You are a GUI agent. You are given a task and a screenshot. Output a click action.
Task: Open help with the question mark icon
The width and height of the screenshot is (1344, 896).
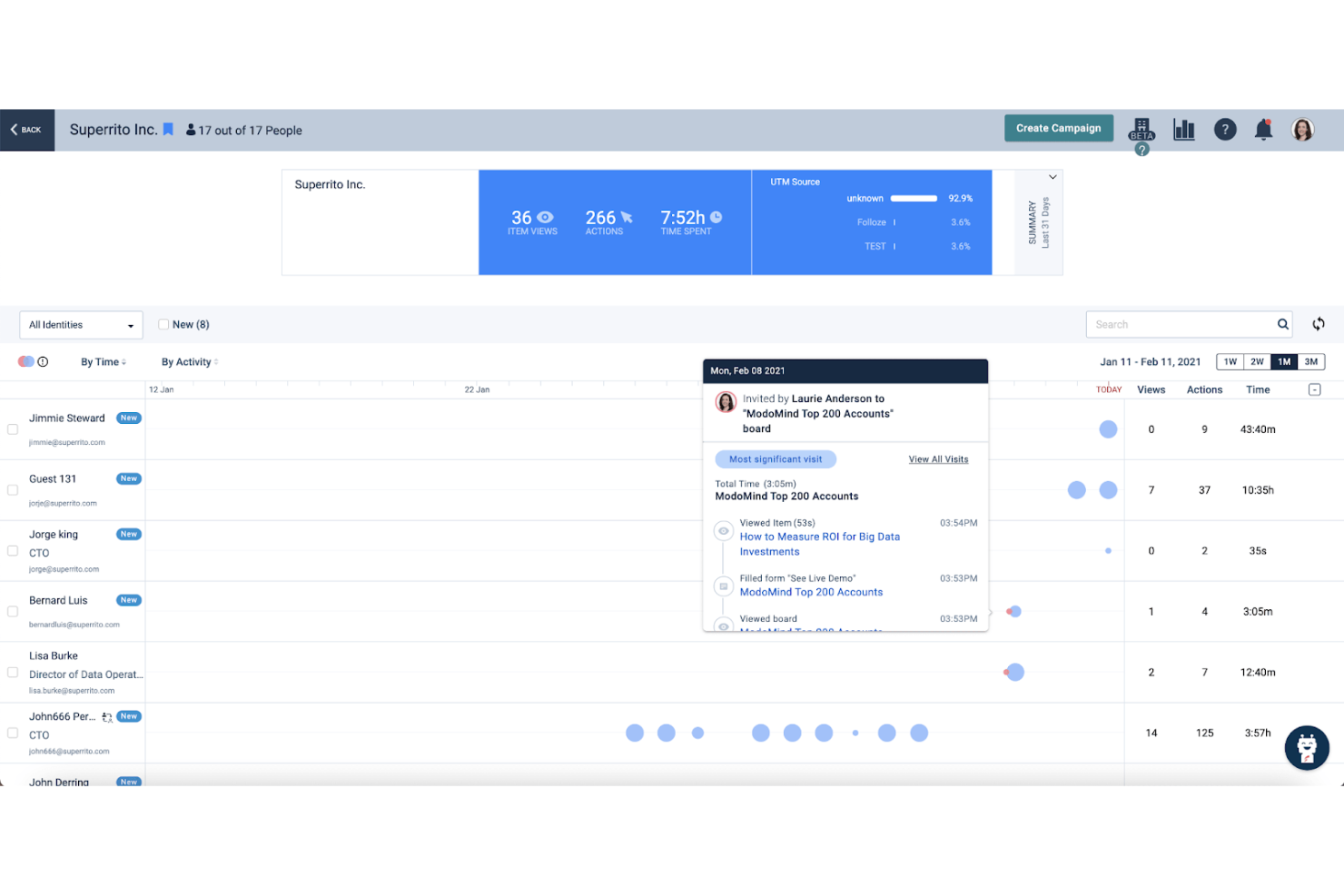pos(1225,130)
